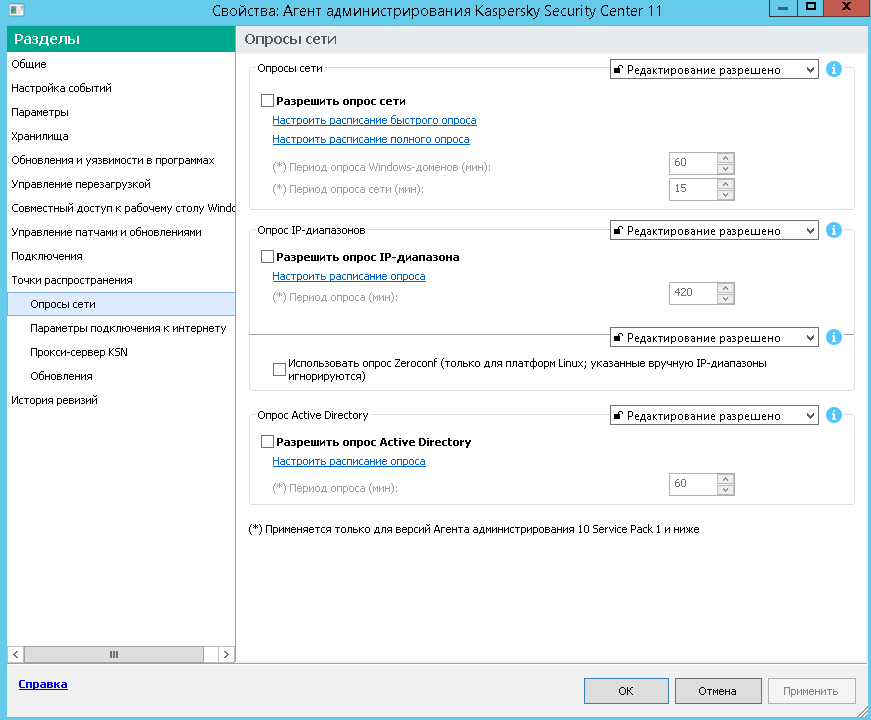Select Прокси-сервер KSN subsection

coord(79,352)
